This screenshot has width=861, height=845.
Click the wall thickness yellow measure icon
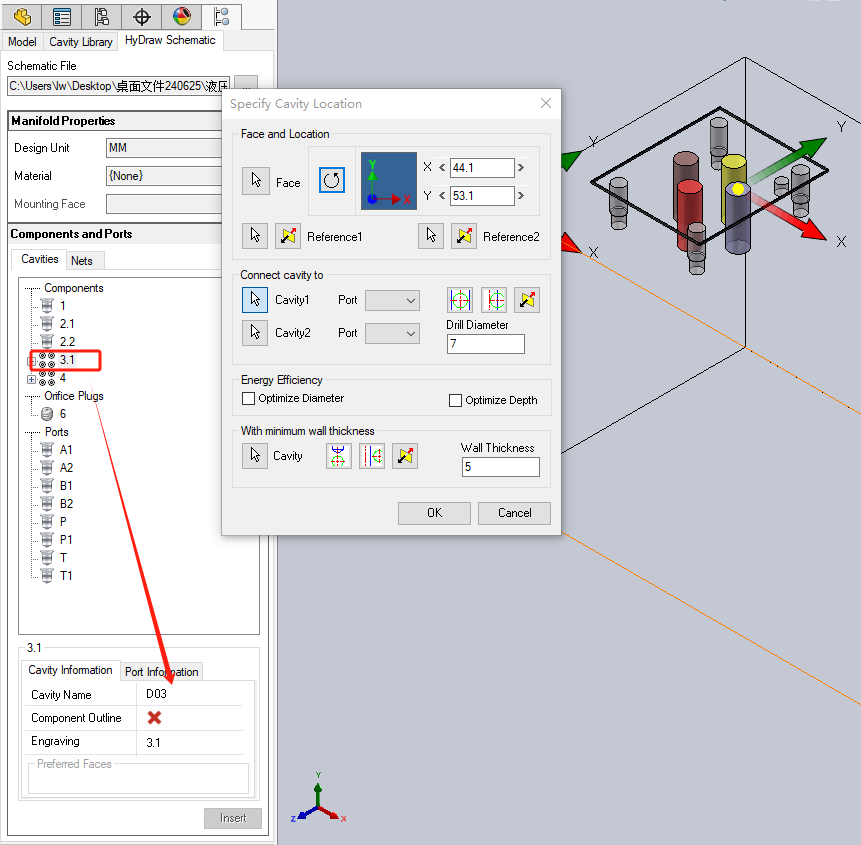click(405, 456)
